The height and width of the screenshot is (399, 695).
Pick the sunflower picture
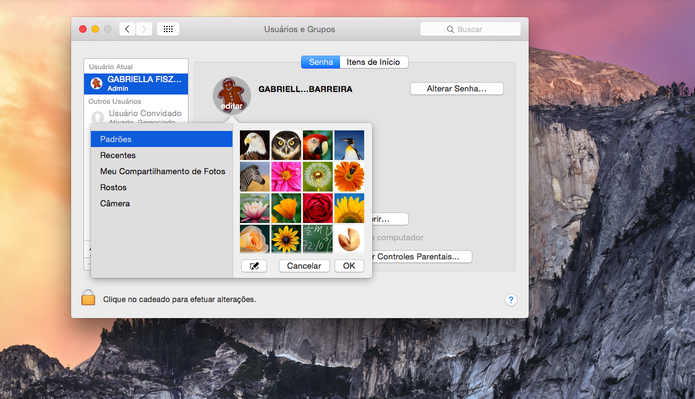click(349, 208)
